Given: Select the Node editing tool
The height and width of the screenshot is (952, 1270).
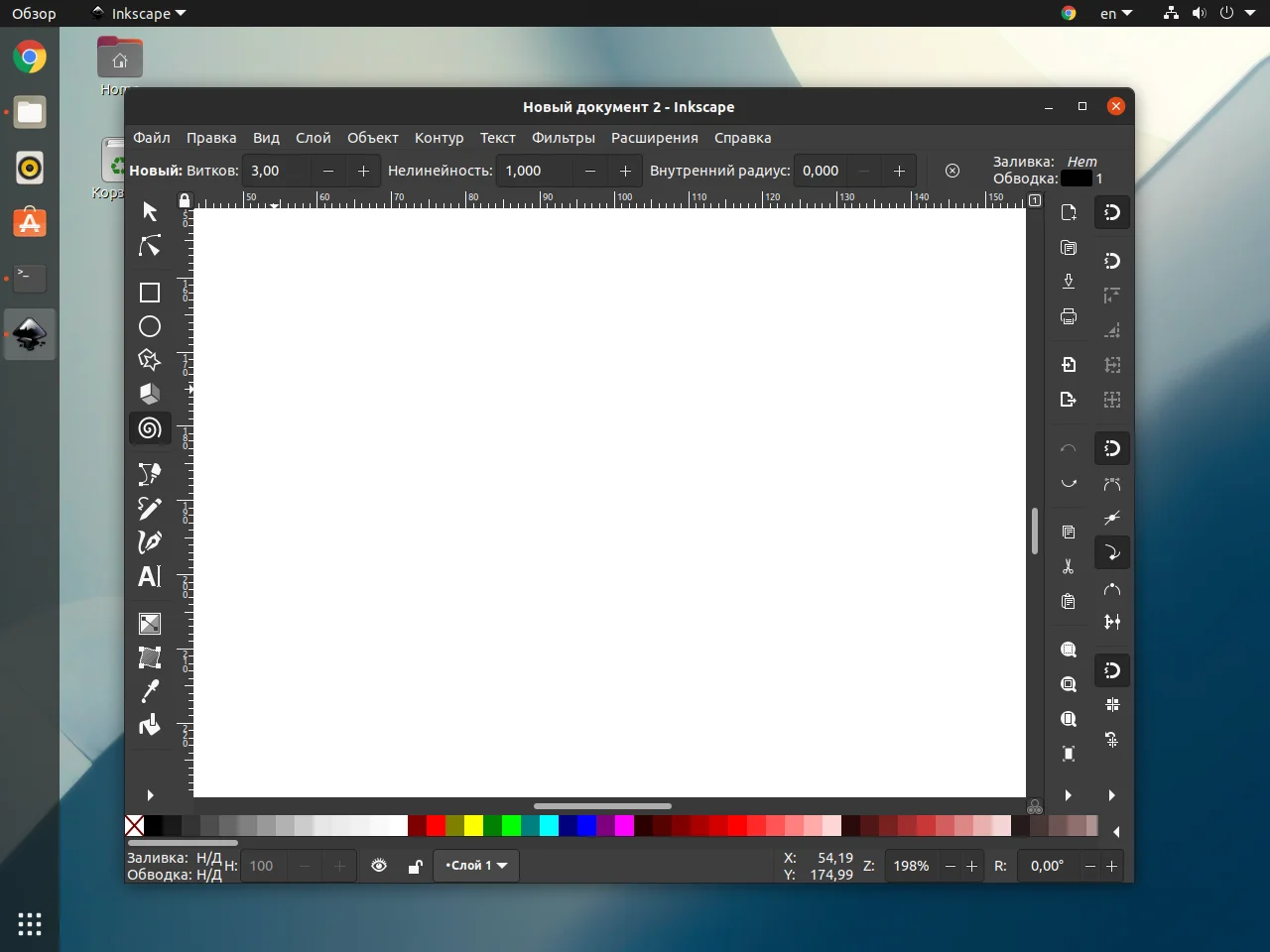Looking at the screenshot, I should [x=150, y=245].
